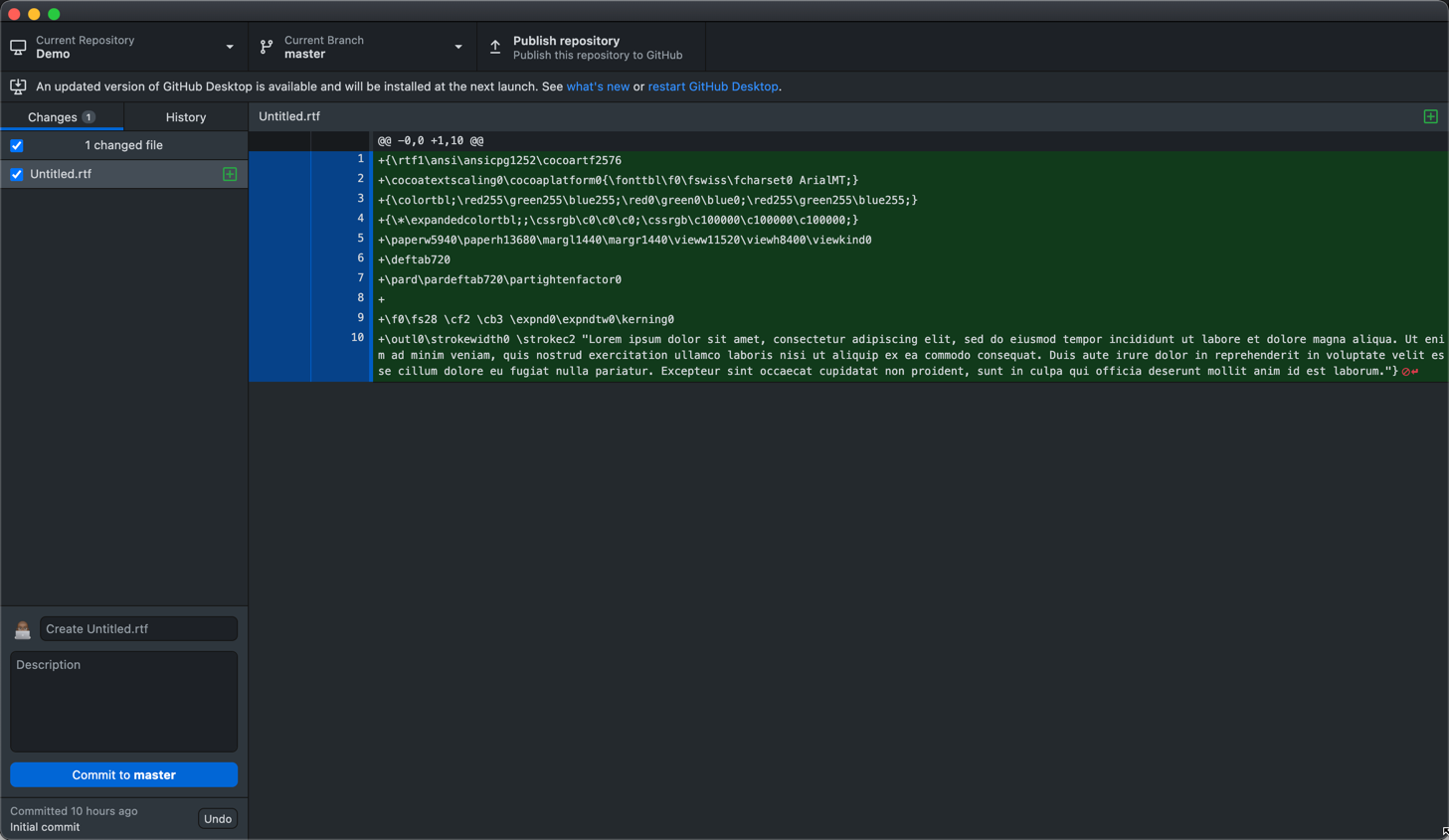Click the new-file status icon beside Untitled.rtf row
The image size is (1449, 840).
point(230,174)
